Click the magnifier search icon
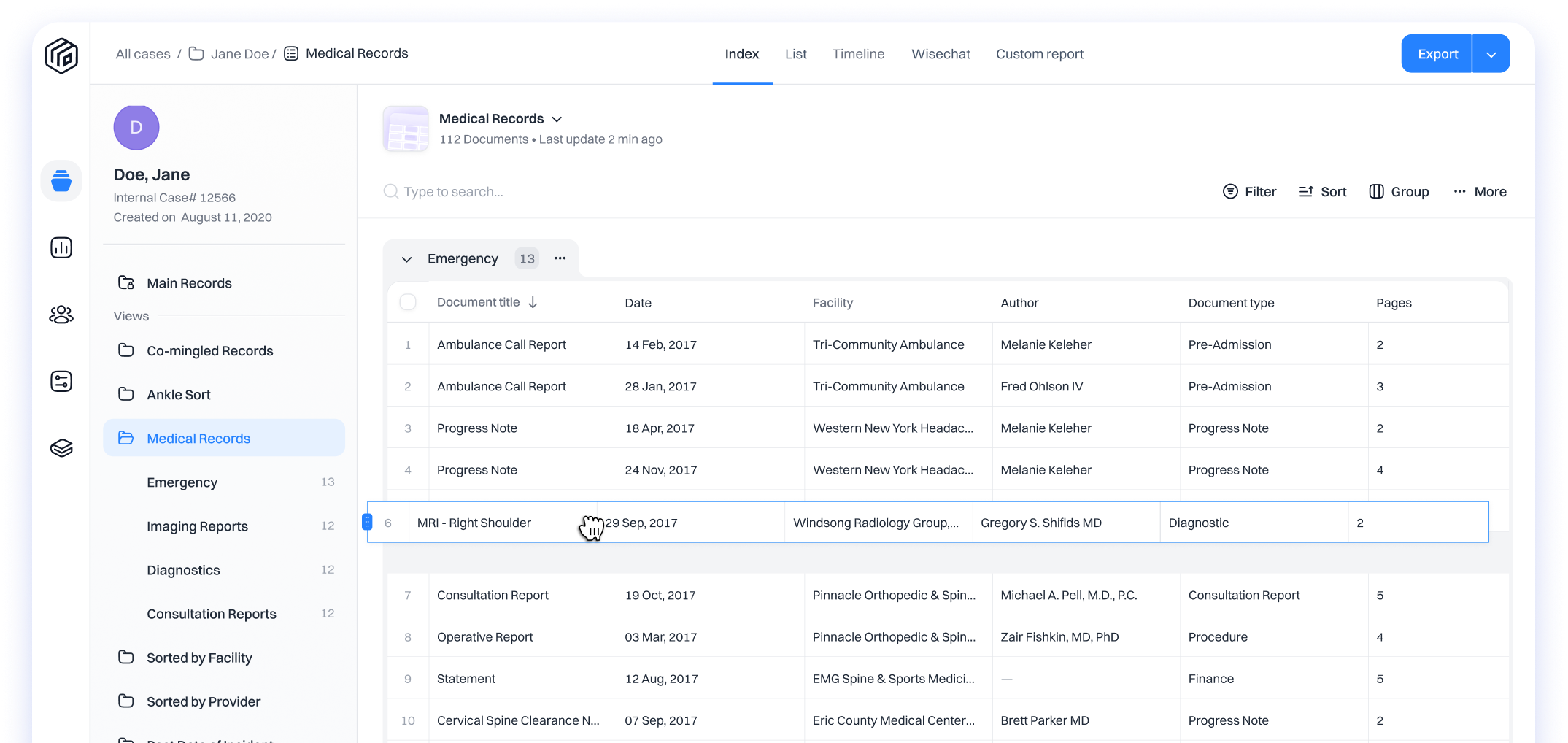1568x743 pixels. [391, 191]
